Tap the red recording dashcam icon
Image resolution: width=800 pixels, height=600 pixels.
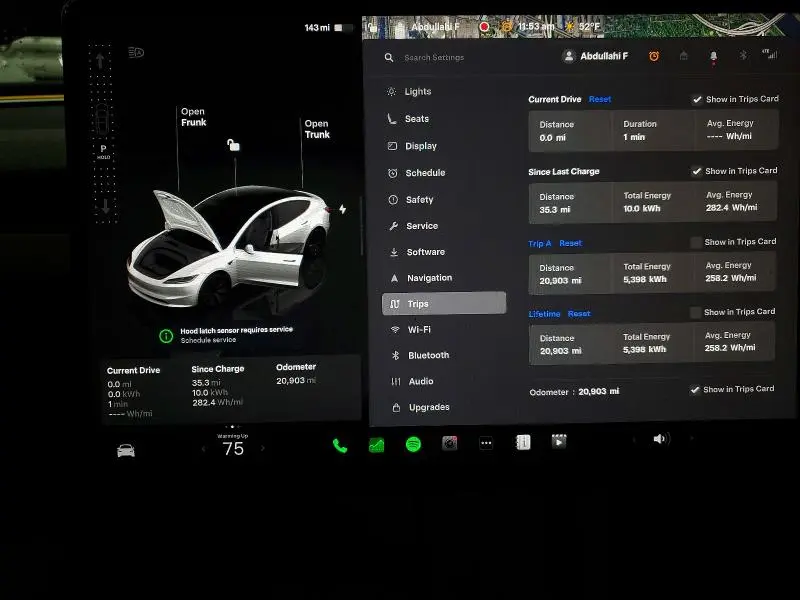[x=484, y=27]
